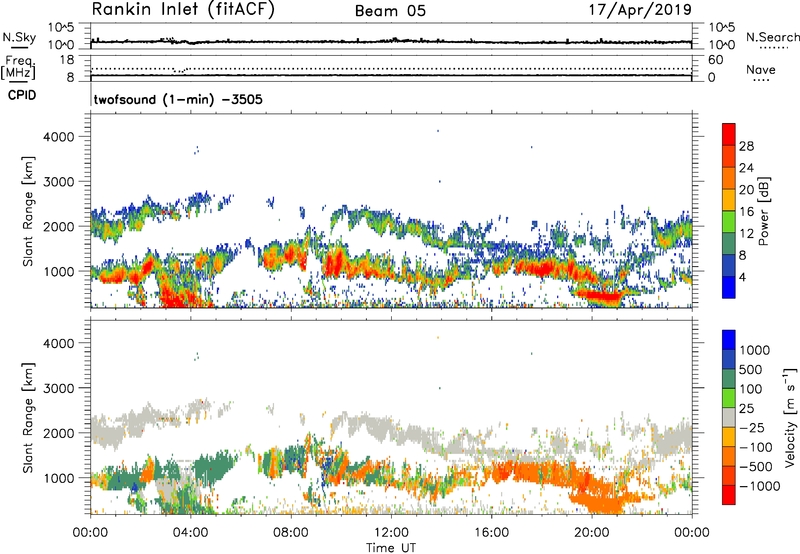Click the 'Time UT' axis title
This screenshot has height=554, width=800.
(391, 548)
